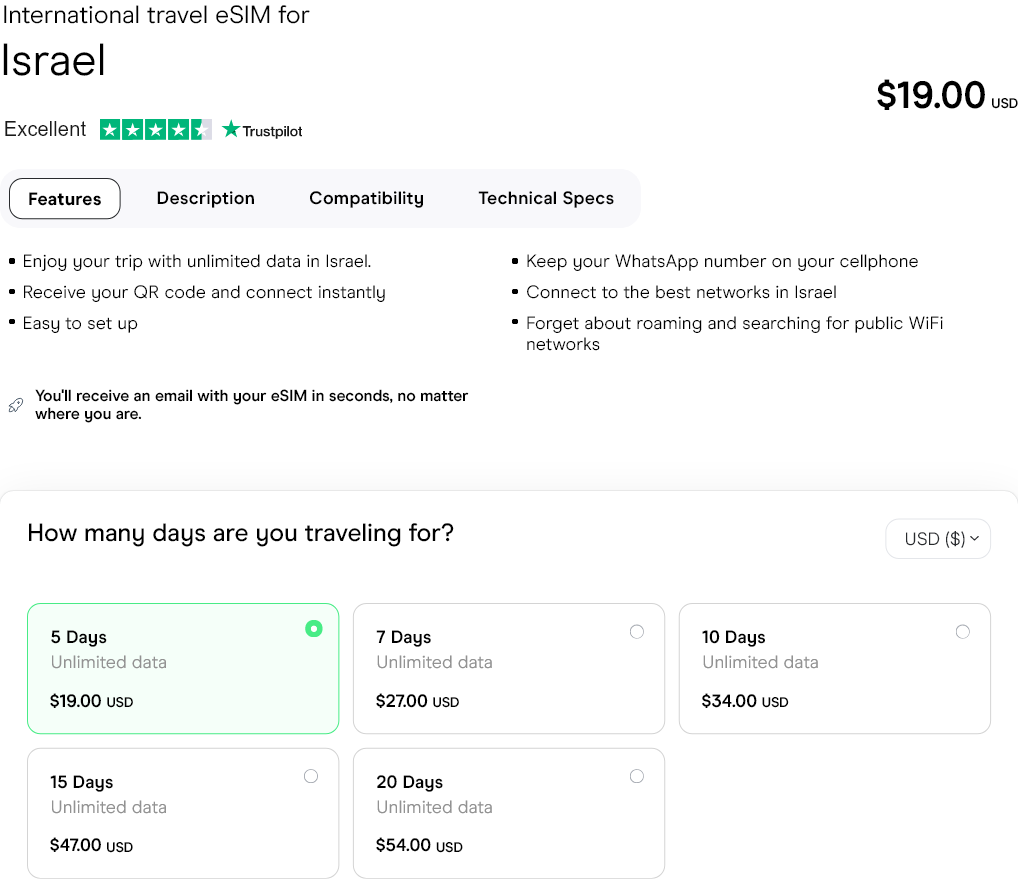Select the 10 Days radio button
The height and width of the screenshot is (886, 1024).
pos(962,631)
